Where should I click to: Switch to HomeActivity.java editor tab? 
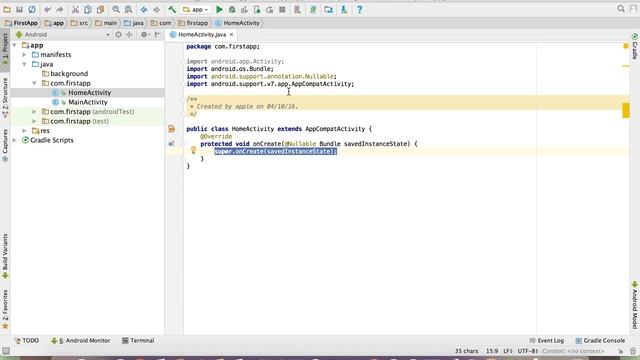click(202, 35)
